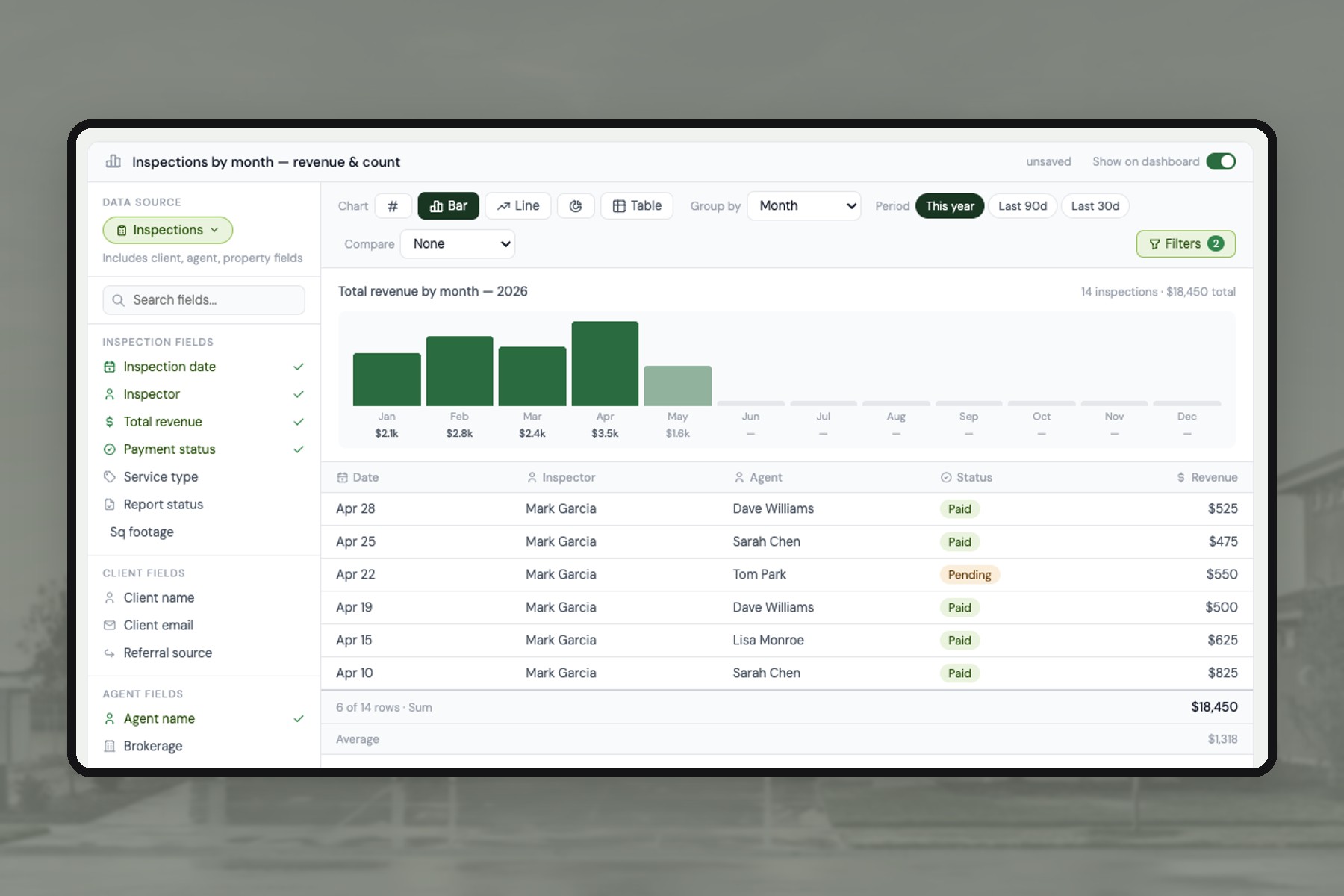Select the Last 30d period
Viewport: 1344px width, 896px height.
[1095, 206]
